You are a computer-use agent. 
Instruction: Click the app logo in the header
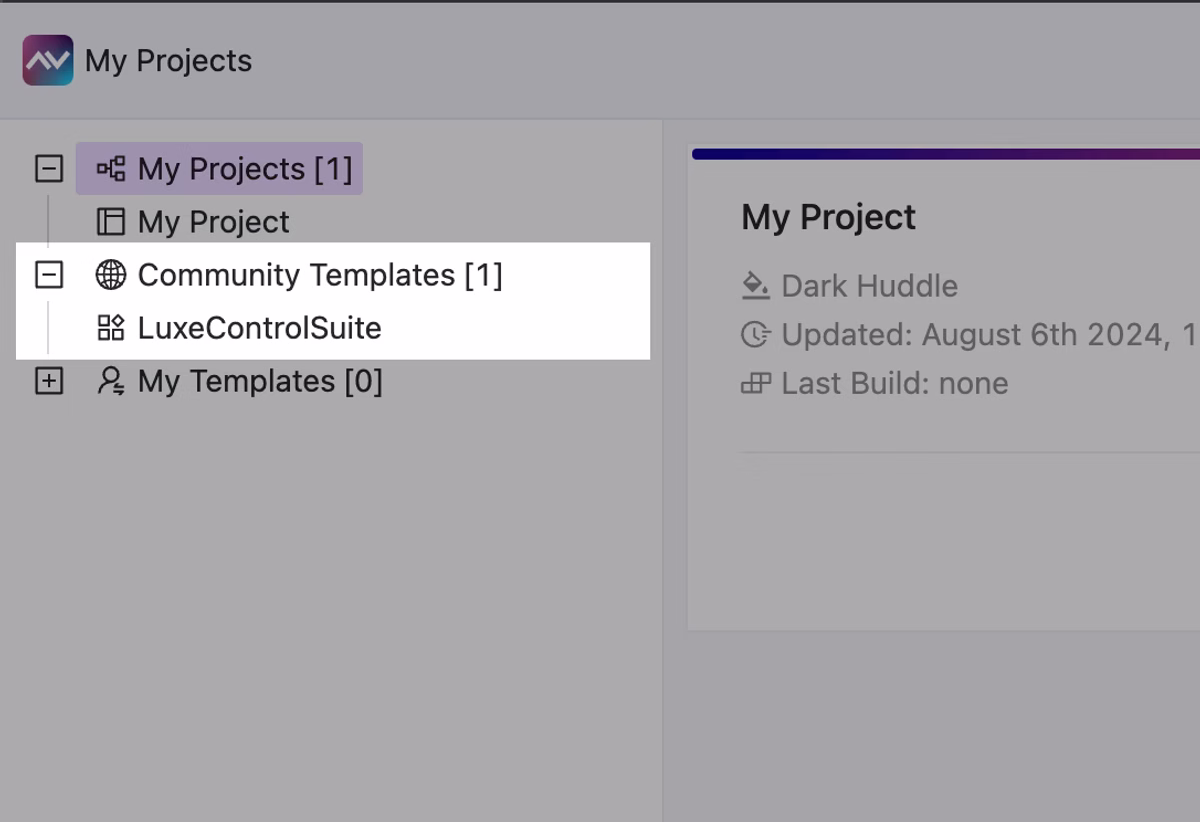[47, 61]
